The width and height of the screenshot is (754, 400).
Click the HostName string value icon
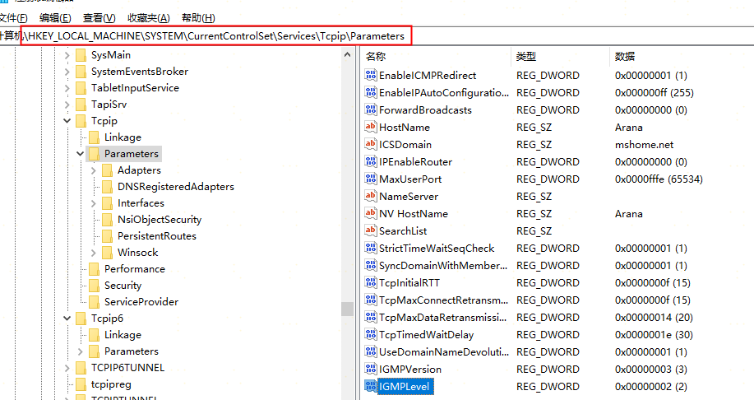[371, 128]
